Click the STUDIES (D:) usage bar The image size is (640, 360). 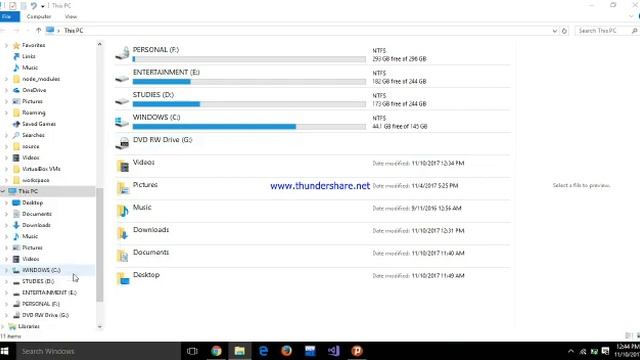point(249,104)
